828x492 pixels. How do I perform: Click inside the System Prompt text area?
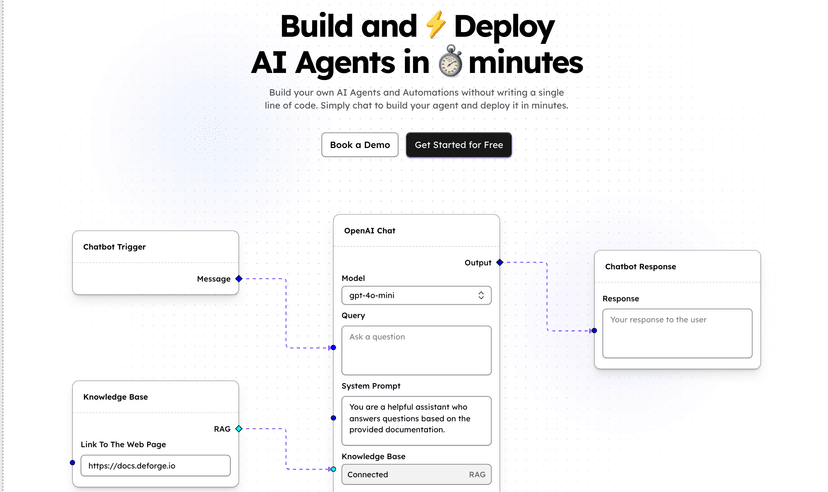pyautogui.click(x=416, y=420)
